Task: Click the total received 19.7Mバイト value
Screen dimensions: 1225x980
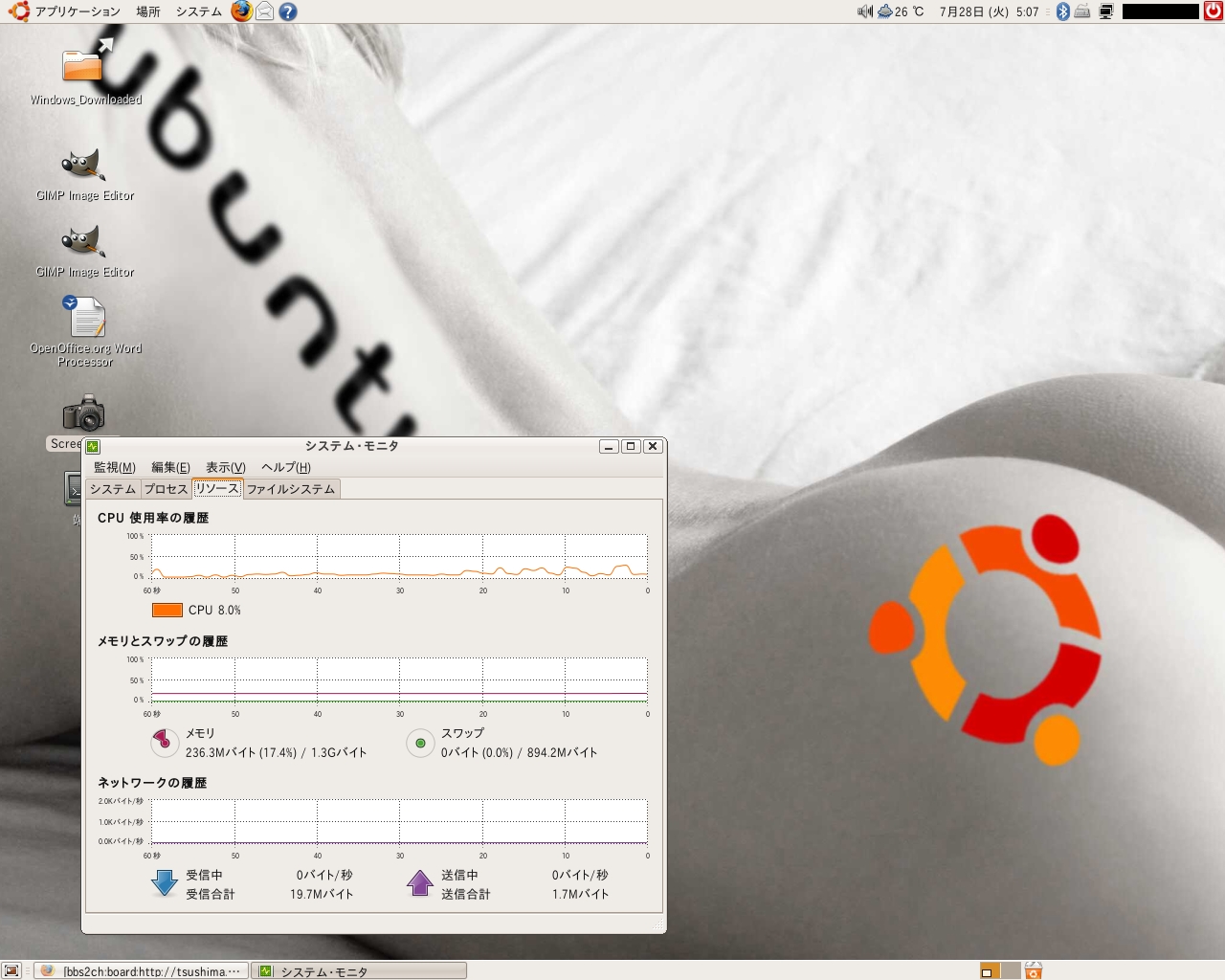Action: [x=322, y=894]
